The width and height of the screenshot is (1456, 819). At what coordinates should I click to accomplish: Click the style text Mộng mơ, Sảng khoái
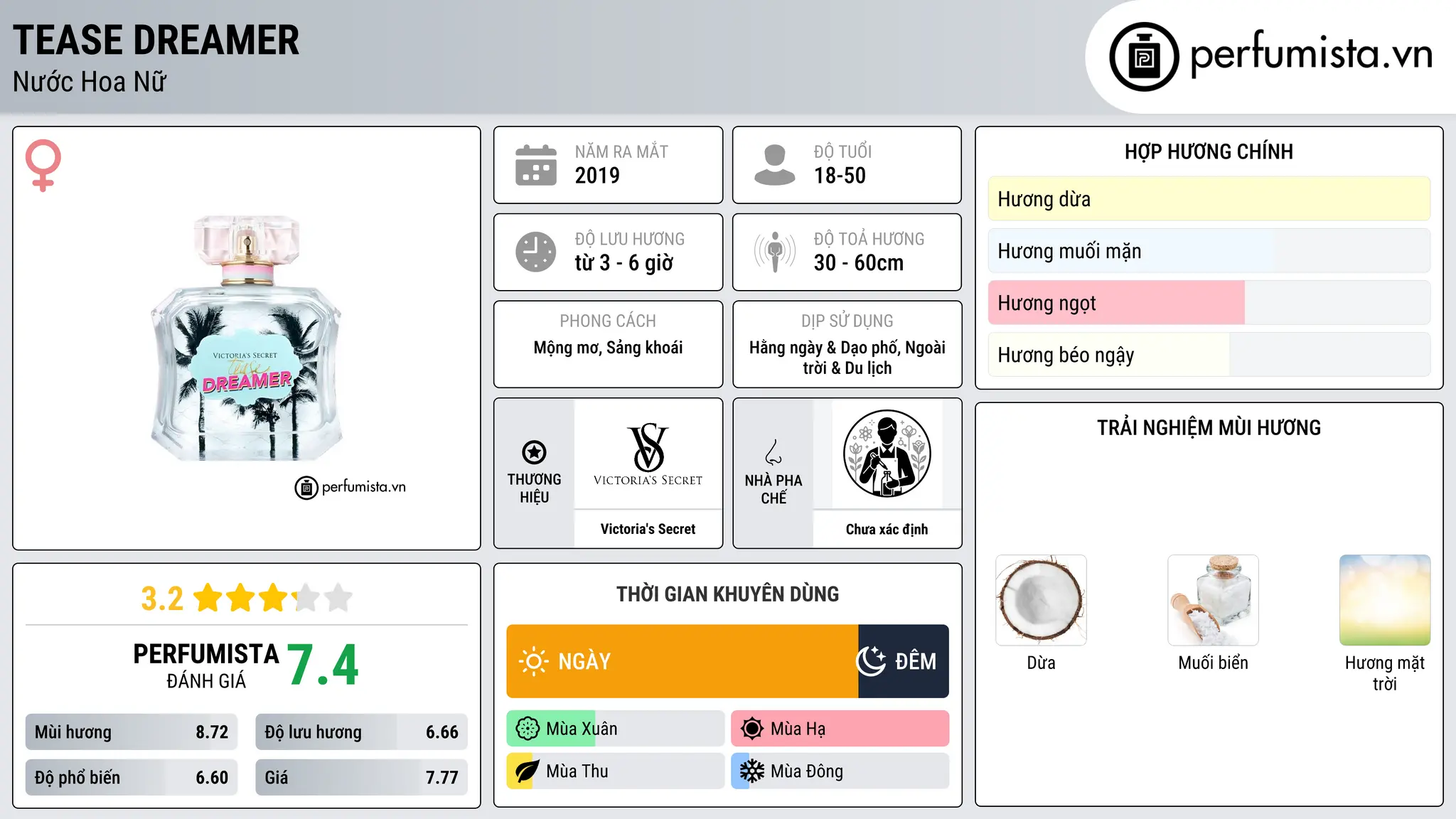coord(608,348)
